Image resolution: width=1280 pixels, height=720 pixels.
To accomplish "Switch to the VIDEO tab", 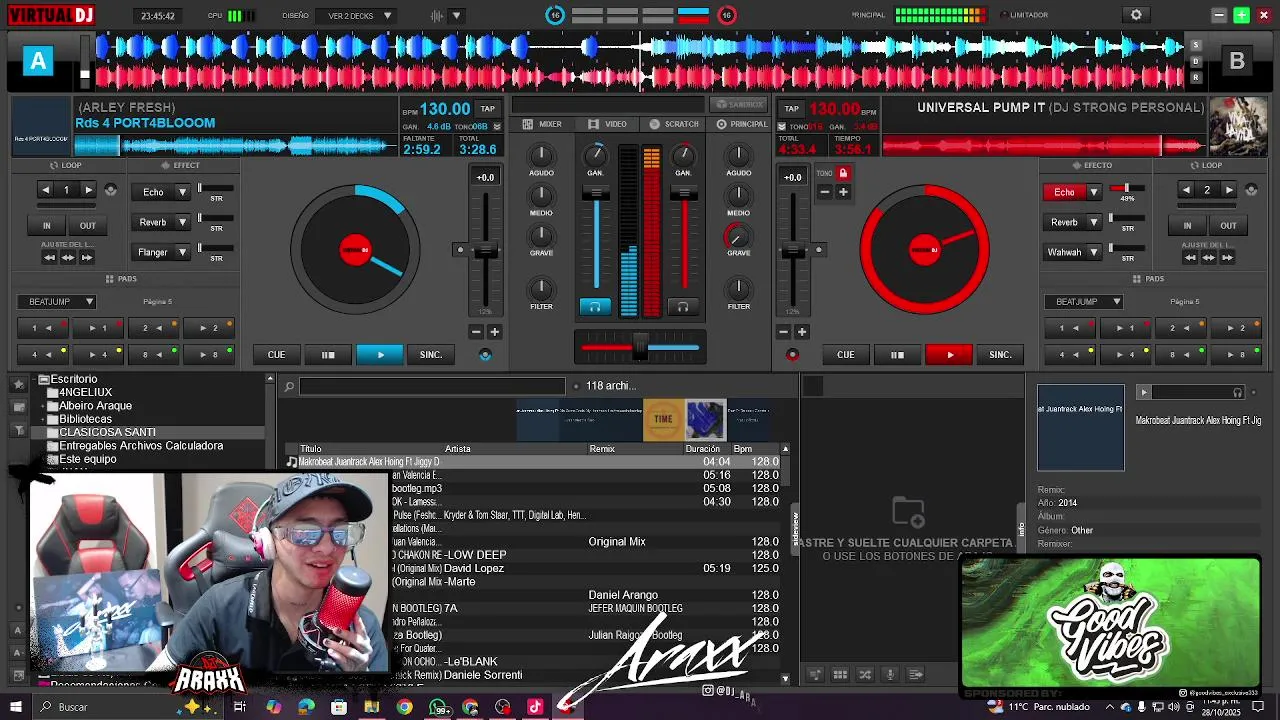I will click(x=608, y=124).
